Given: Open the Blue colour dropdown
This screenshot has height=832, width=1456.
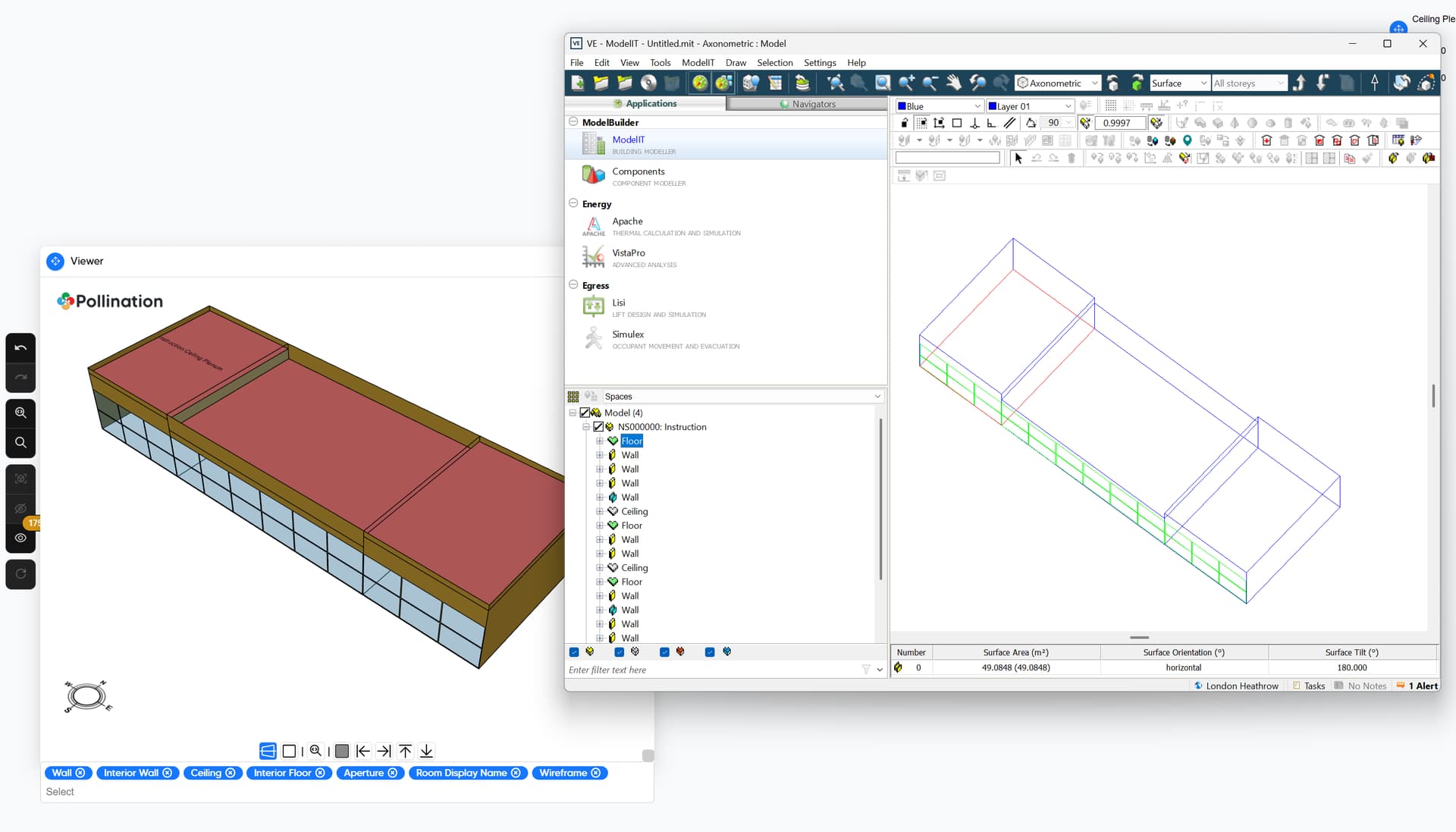Looking at the screenshot, I should pyautogui.click(x=977, y=106).
